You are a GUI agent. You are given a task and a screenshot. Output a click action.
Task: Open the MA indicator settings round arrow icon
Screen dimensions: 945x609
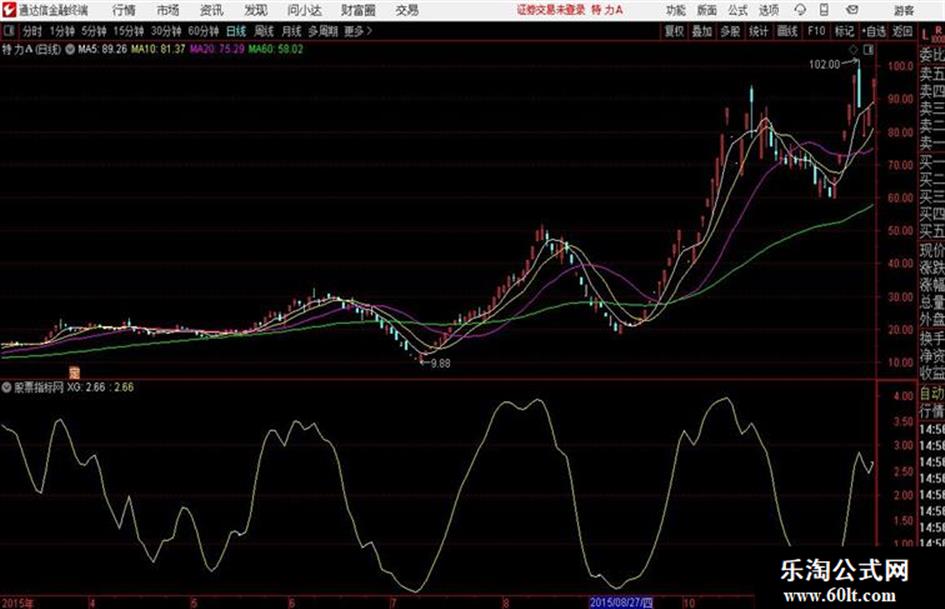click(x=70, y=49)
